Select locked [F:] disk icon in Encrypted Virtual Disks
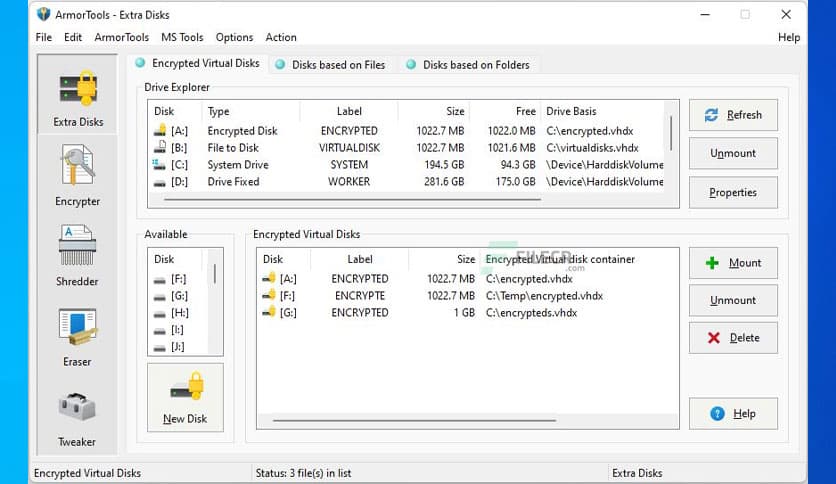 269,295
